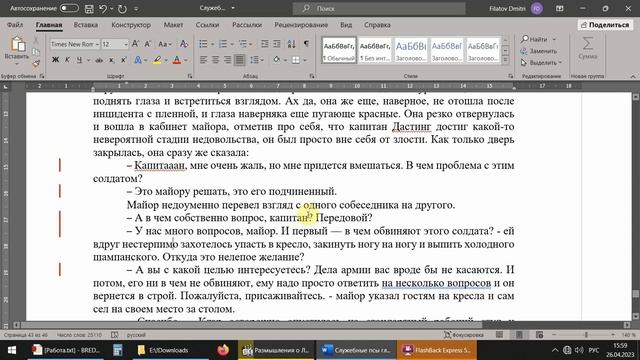Click the decrease indent icon

click(x=264, y=44)
